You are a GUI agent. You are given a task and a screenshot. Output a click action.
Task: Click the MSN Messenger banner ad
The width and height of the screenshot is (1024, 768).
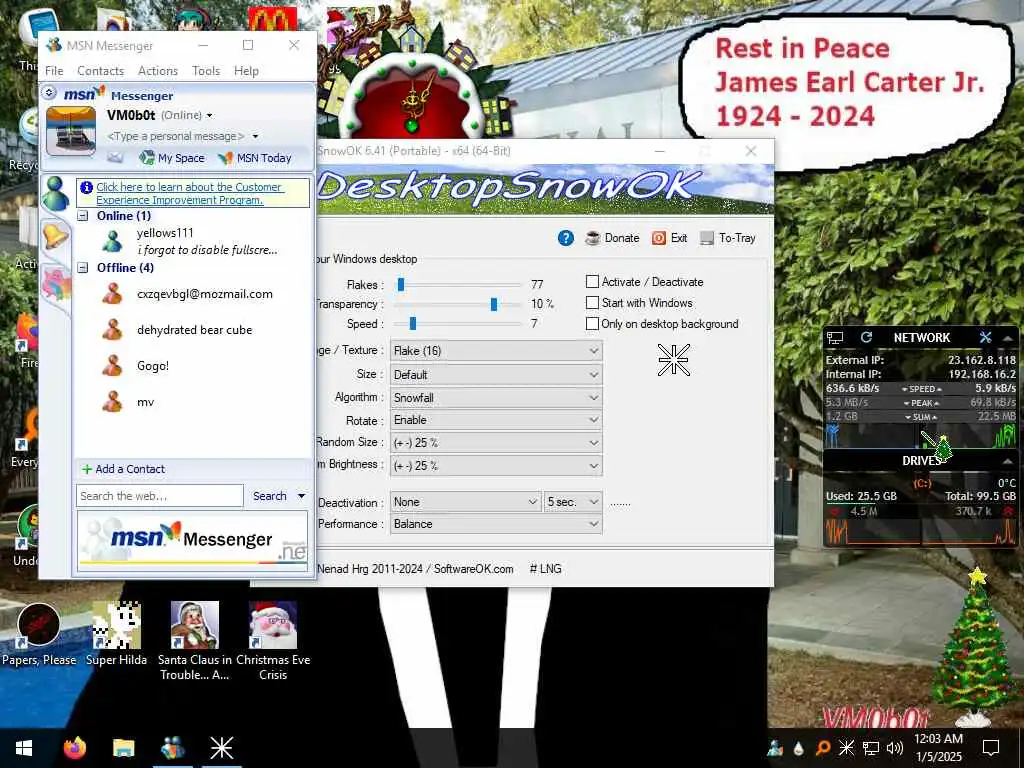tap(192, 542)
